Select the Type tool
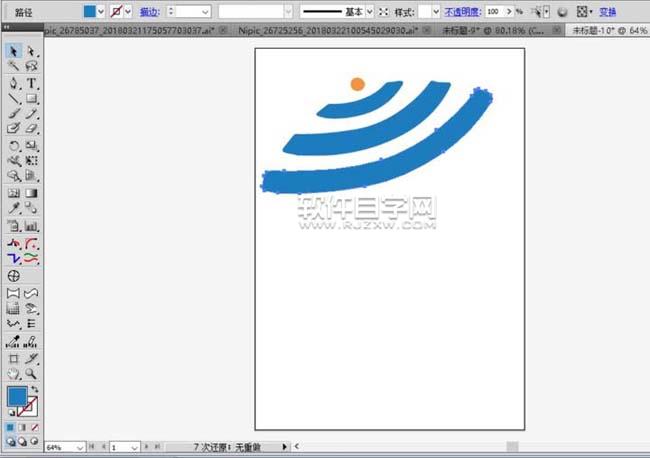 coord(31,83)
